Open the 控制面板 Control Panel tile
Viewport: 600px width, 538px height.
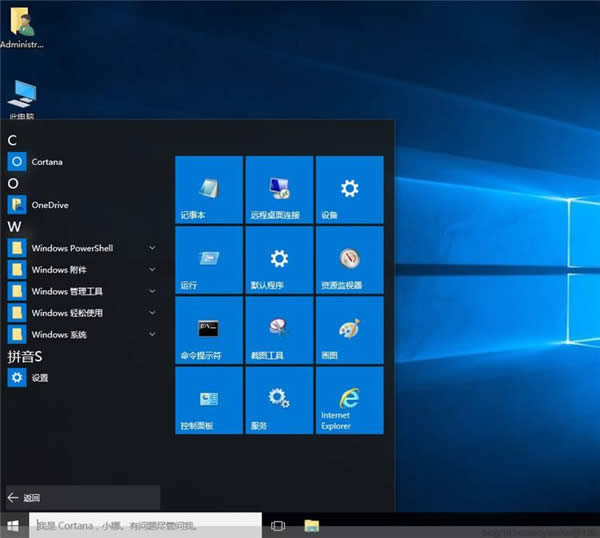(x=209, y=400)
